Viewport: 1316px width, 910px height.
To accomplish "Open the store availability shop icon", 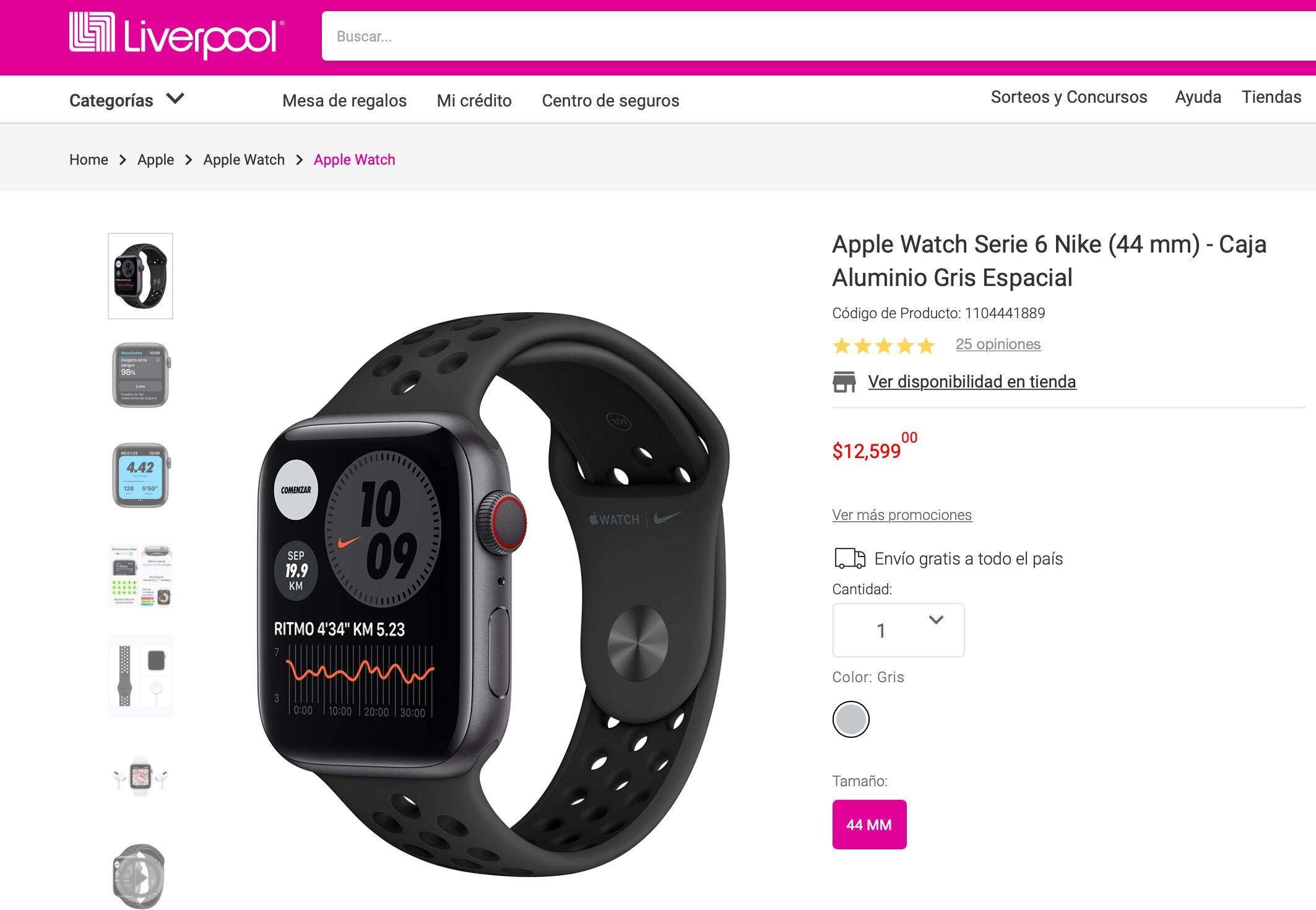I will [844, 382].
